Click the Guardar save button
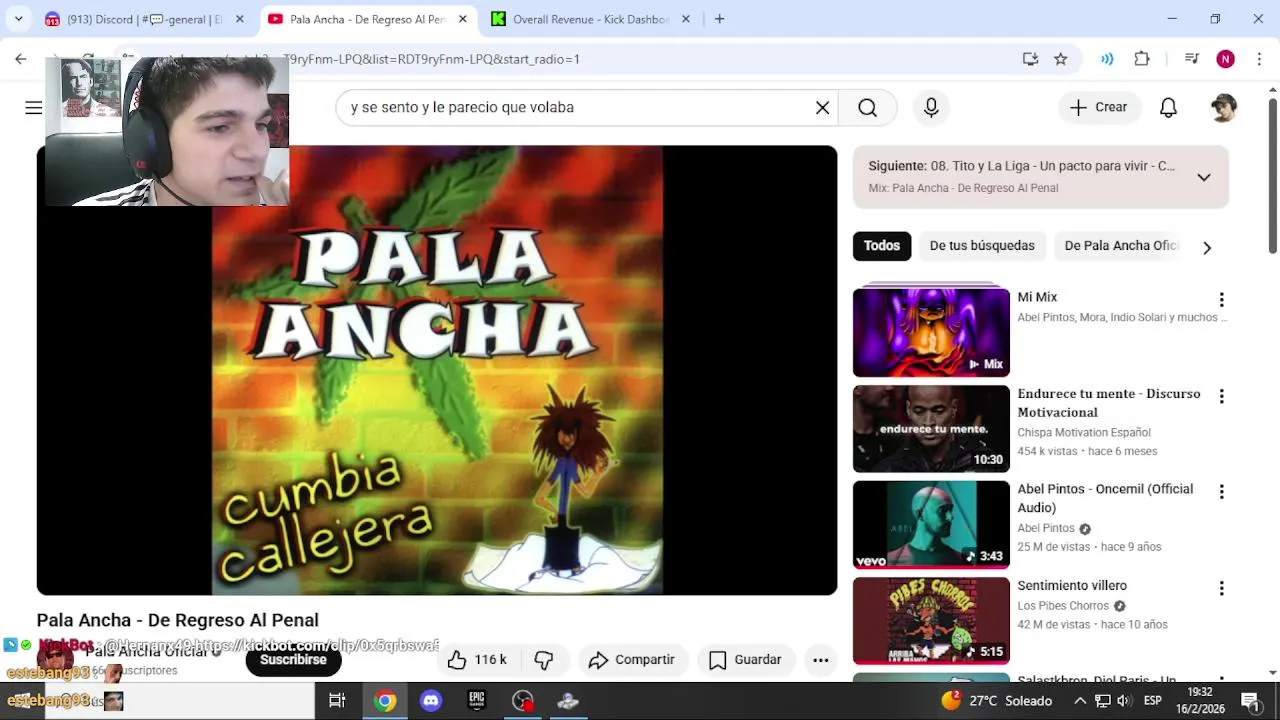This screenshot has width=1280, height=720. (745, 660)
